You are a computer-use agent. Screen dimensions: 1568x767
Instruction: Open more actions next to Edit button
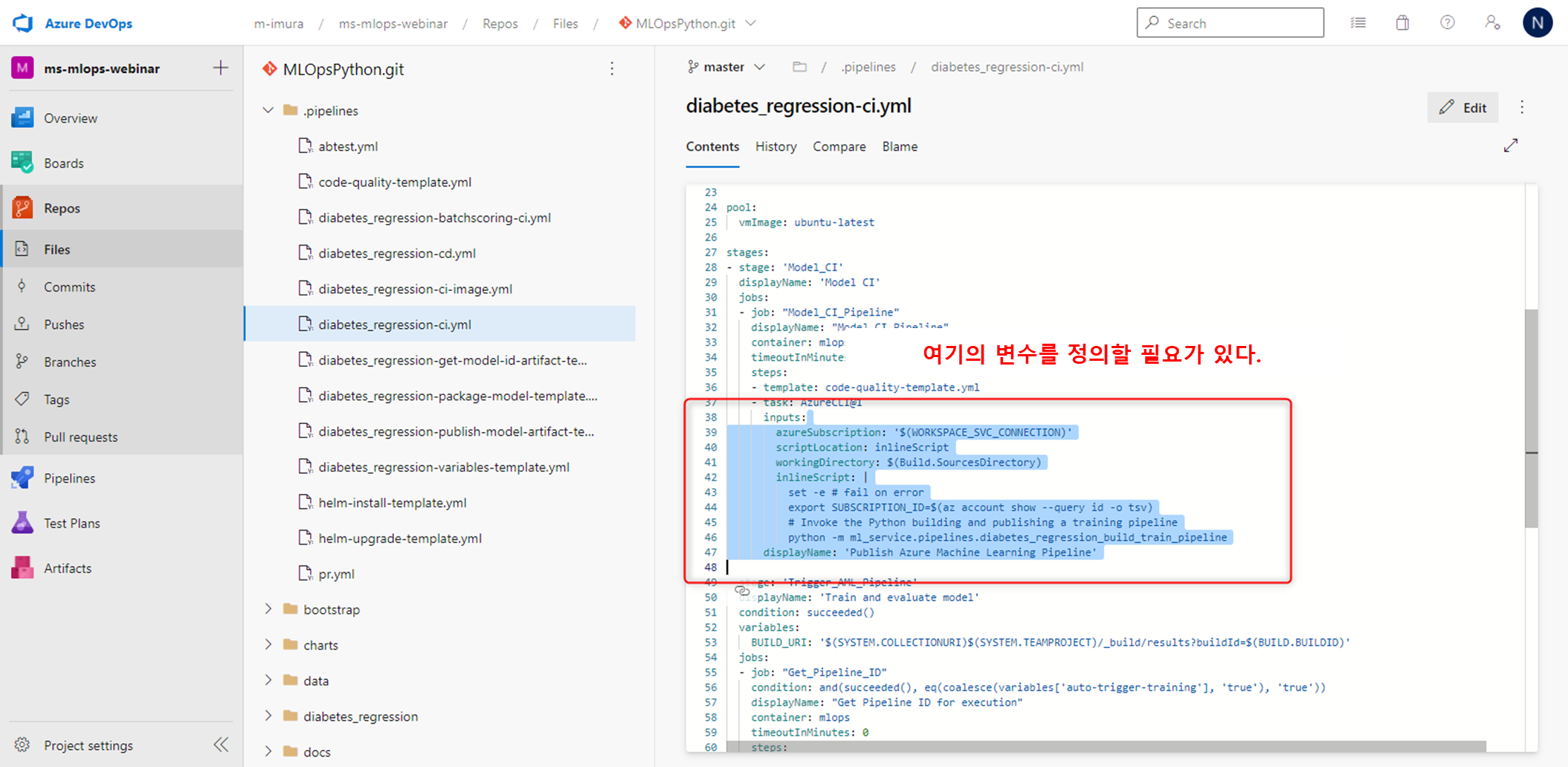(1522, 107)
